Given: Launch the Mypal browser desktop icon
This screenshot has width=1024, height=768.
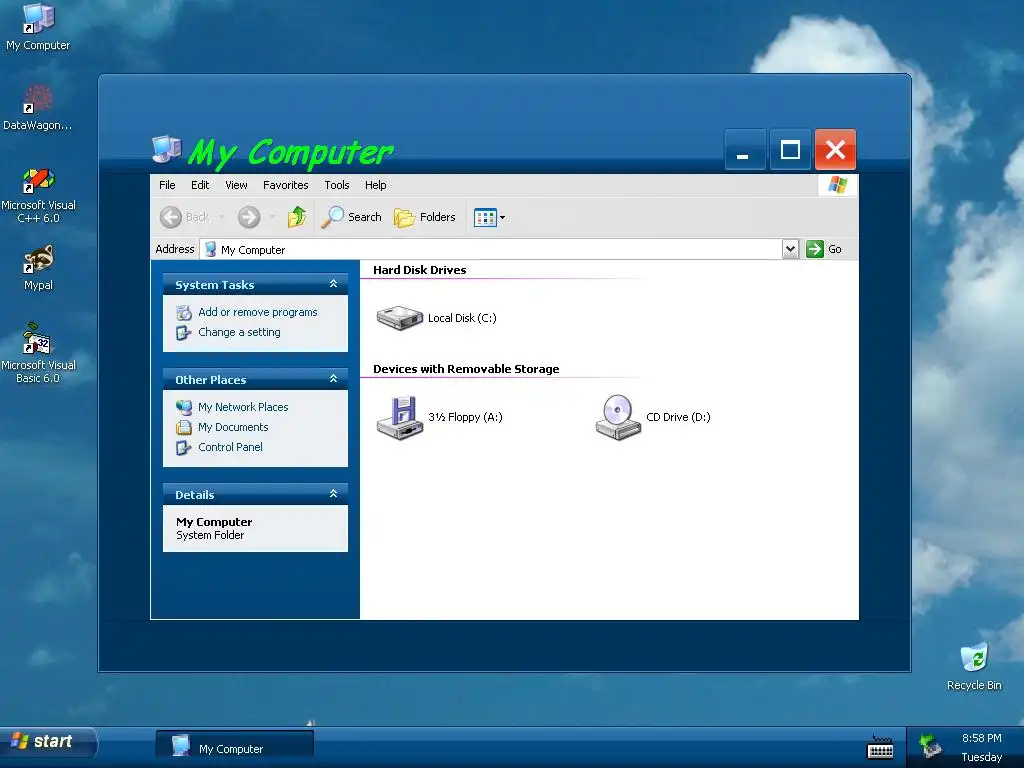Looking at the screenshot, I should click(38, 267).
